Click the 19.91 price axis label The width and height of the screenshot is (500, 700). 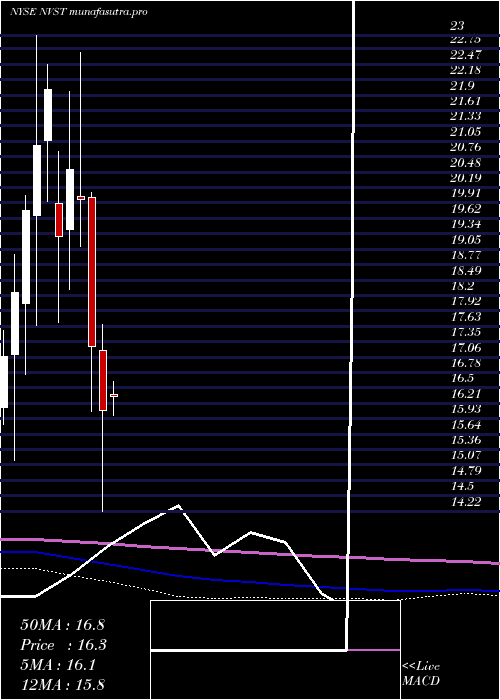(466, 193)
